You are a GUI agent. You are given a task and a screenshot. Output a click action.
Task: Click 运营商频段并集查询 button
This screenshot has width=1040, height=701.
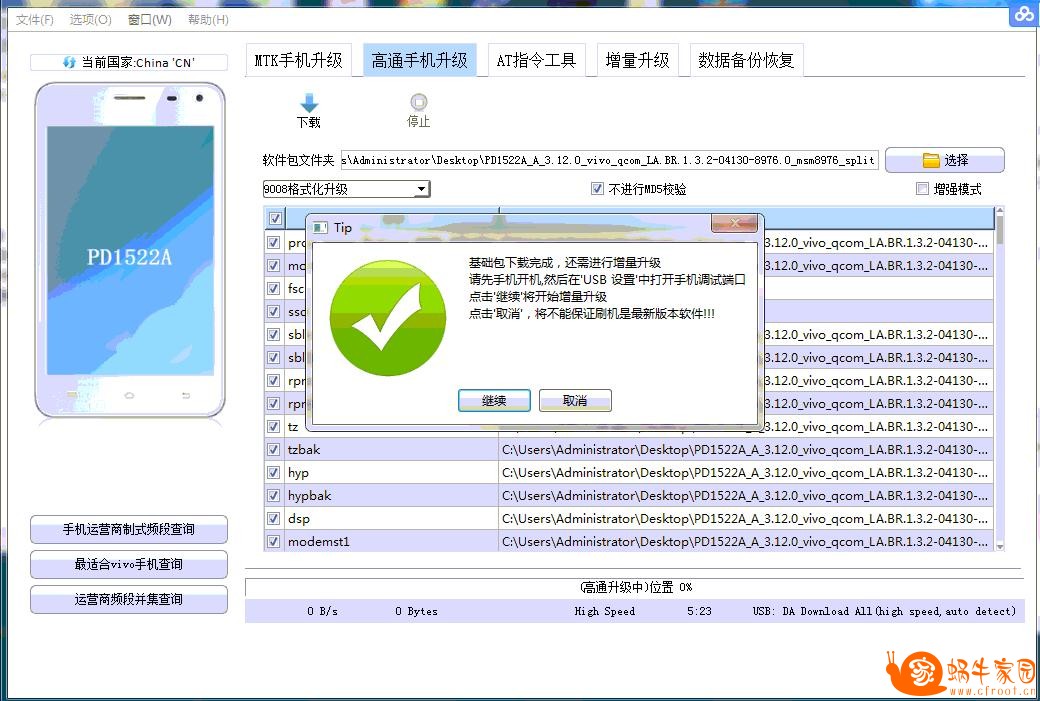coord(129,600)
